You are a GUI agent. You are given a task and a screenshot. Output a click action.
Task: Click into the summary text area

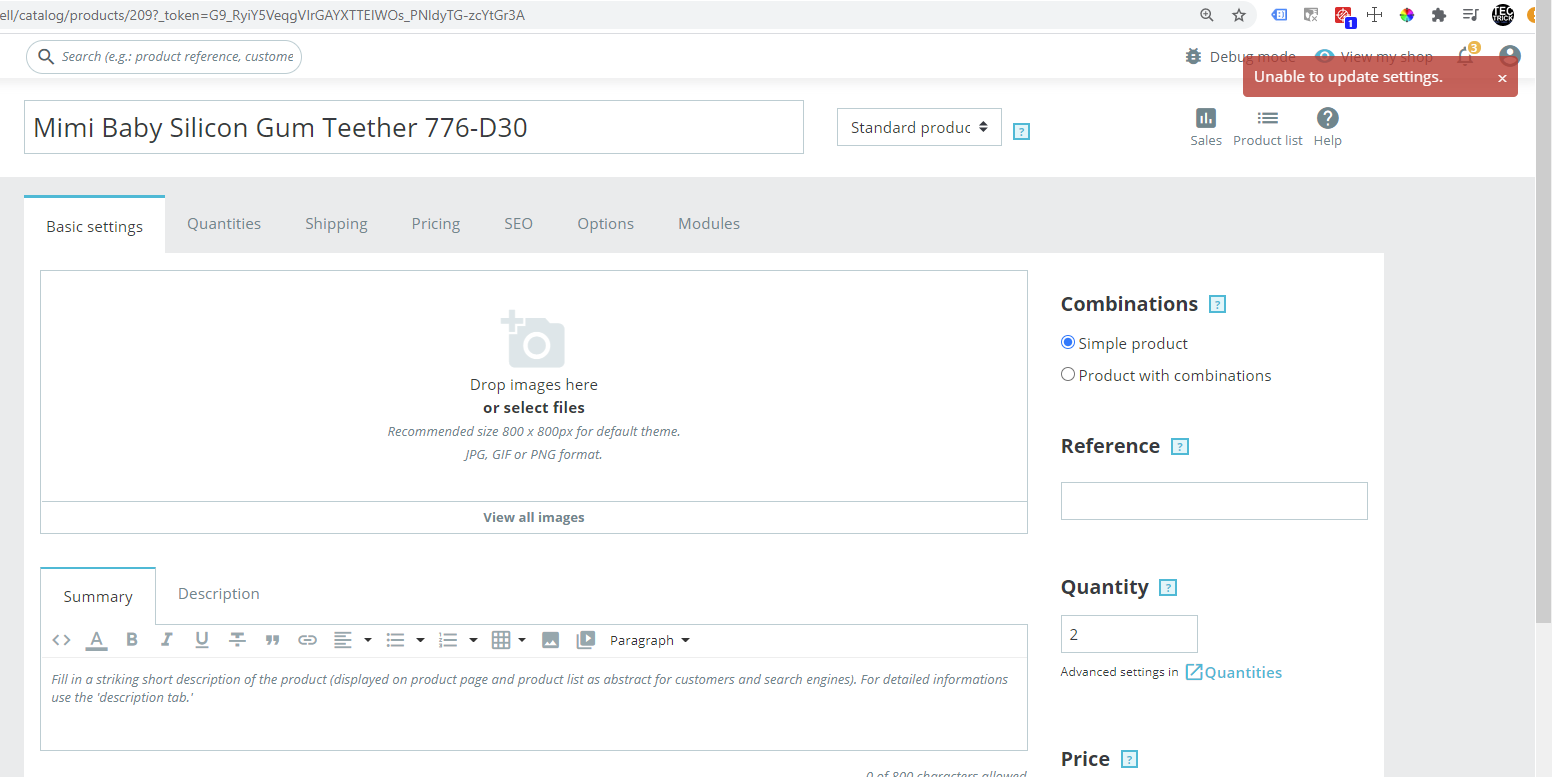point(534,704)
